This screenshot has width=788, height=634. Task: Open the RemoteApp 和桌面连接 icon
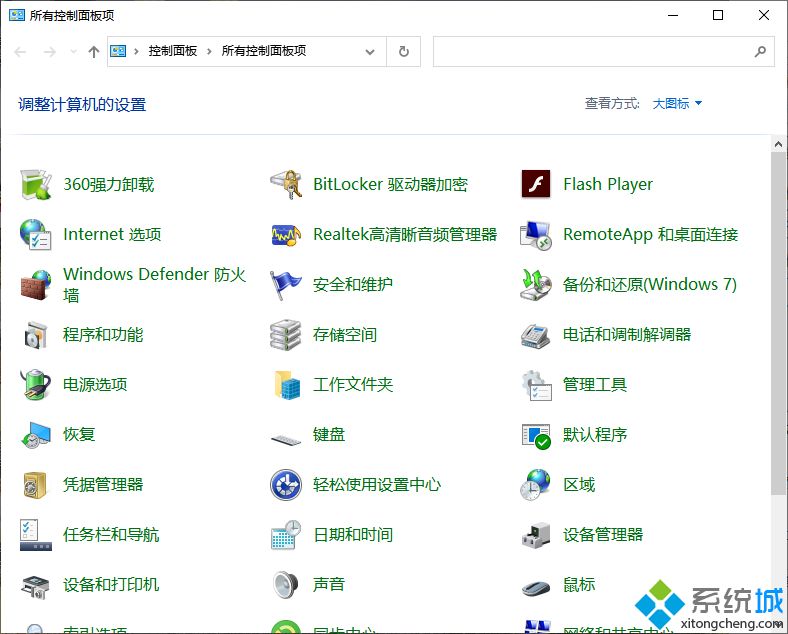(536, 235)
